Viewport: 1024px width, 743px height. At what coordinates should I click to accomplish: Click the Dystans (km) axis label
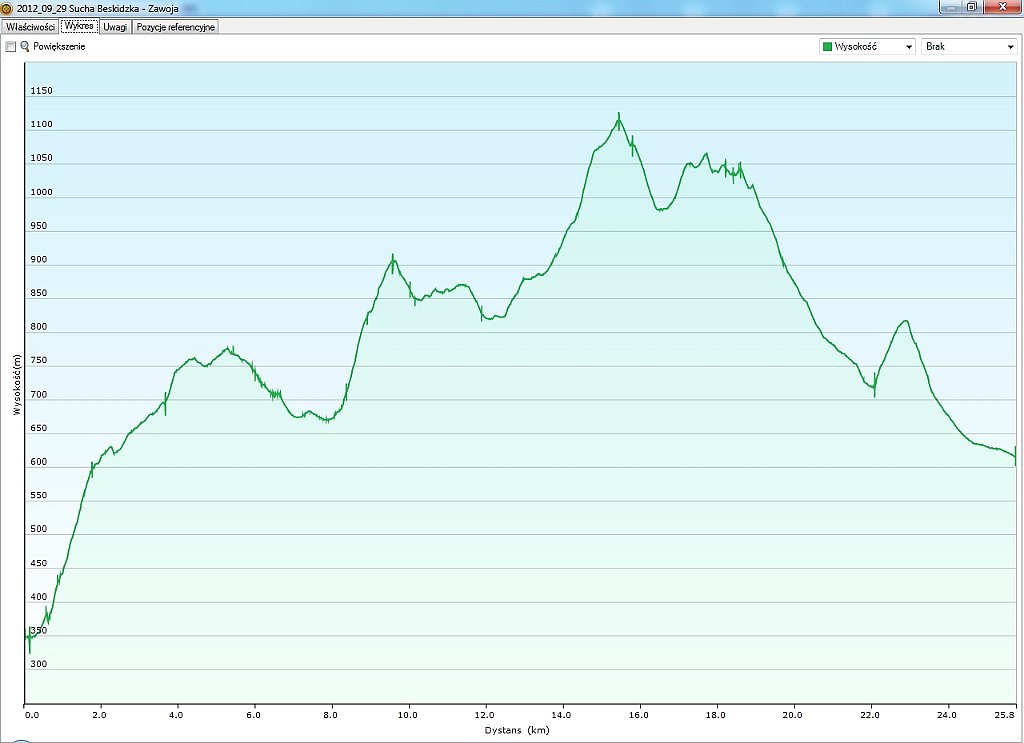click(x=519, y=730)
